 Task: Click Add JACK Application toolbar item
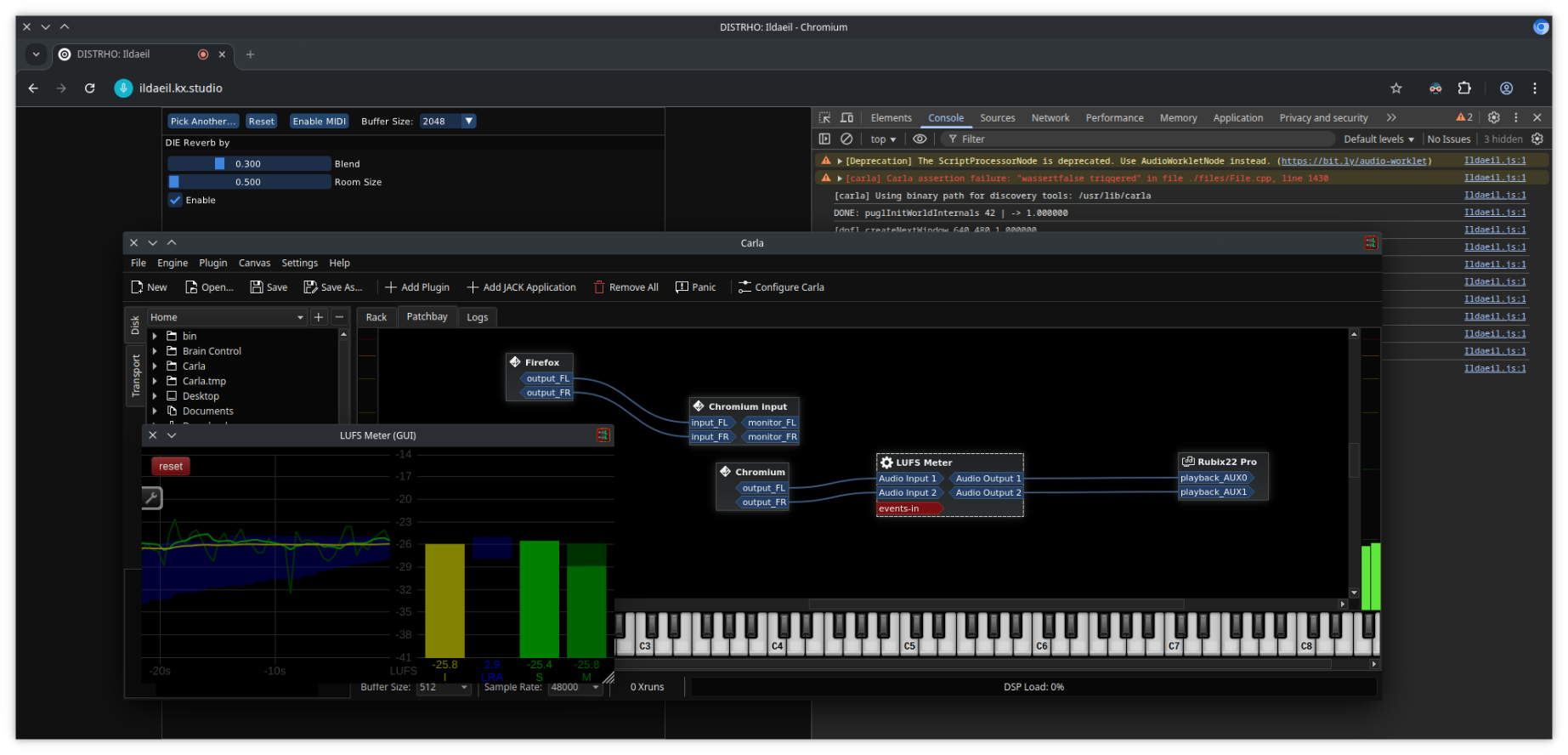[x=521, y=287]
